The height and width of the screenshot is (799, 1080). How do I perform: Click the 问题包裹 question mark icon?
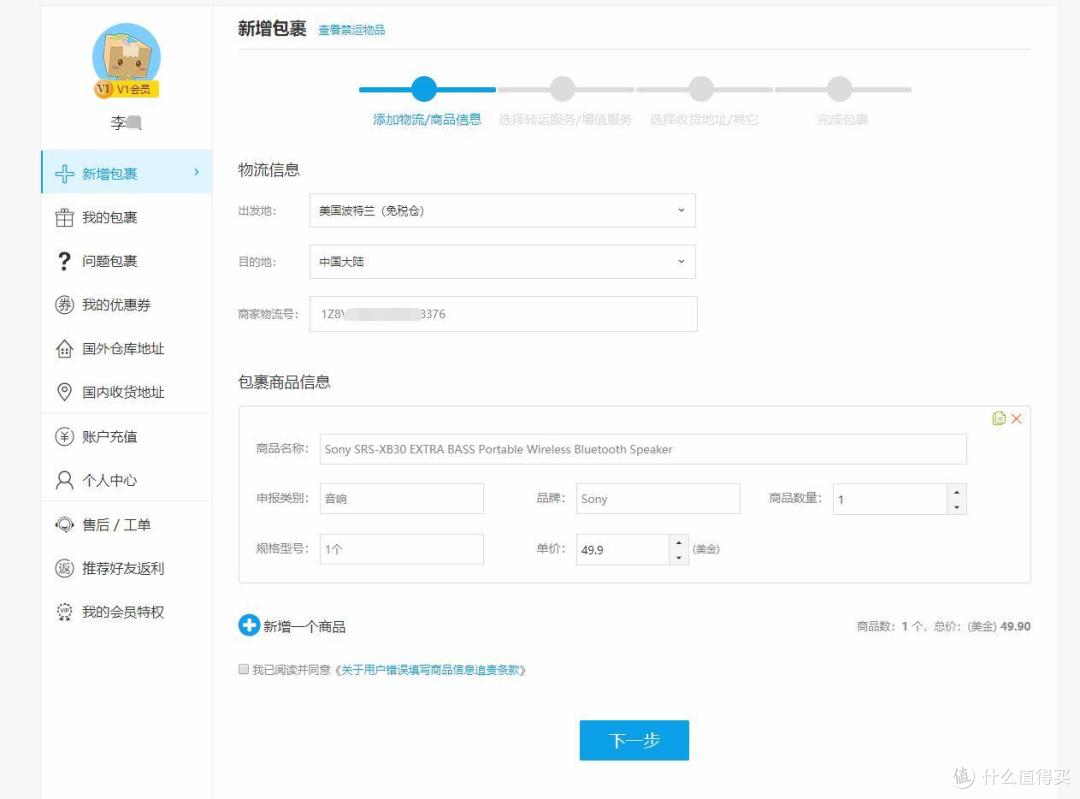pos(64,261)
